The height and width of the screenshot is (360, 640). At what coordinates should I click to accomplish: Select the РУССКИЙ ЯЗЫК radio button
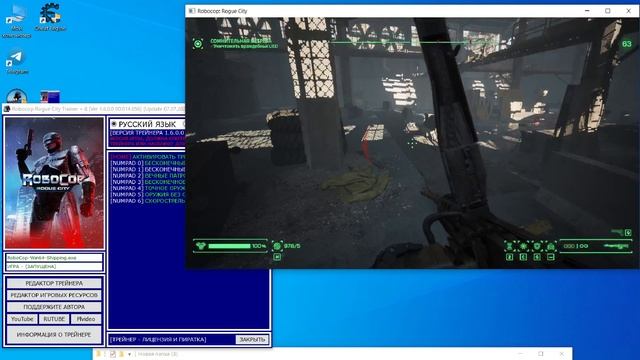(114, 124)
